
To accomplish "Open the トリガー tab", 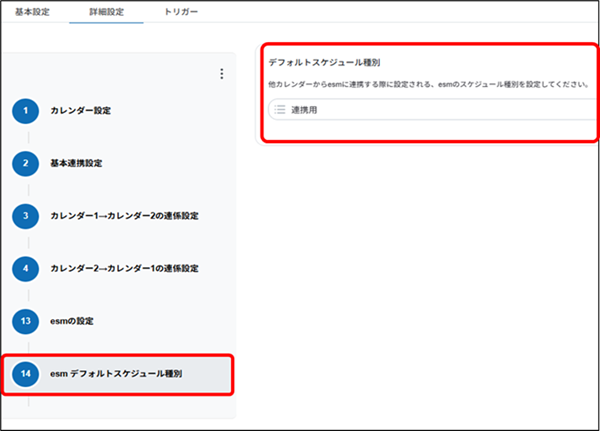I will (x=180, y=13).
